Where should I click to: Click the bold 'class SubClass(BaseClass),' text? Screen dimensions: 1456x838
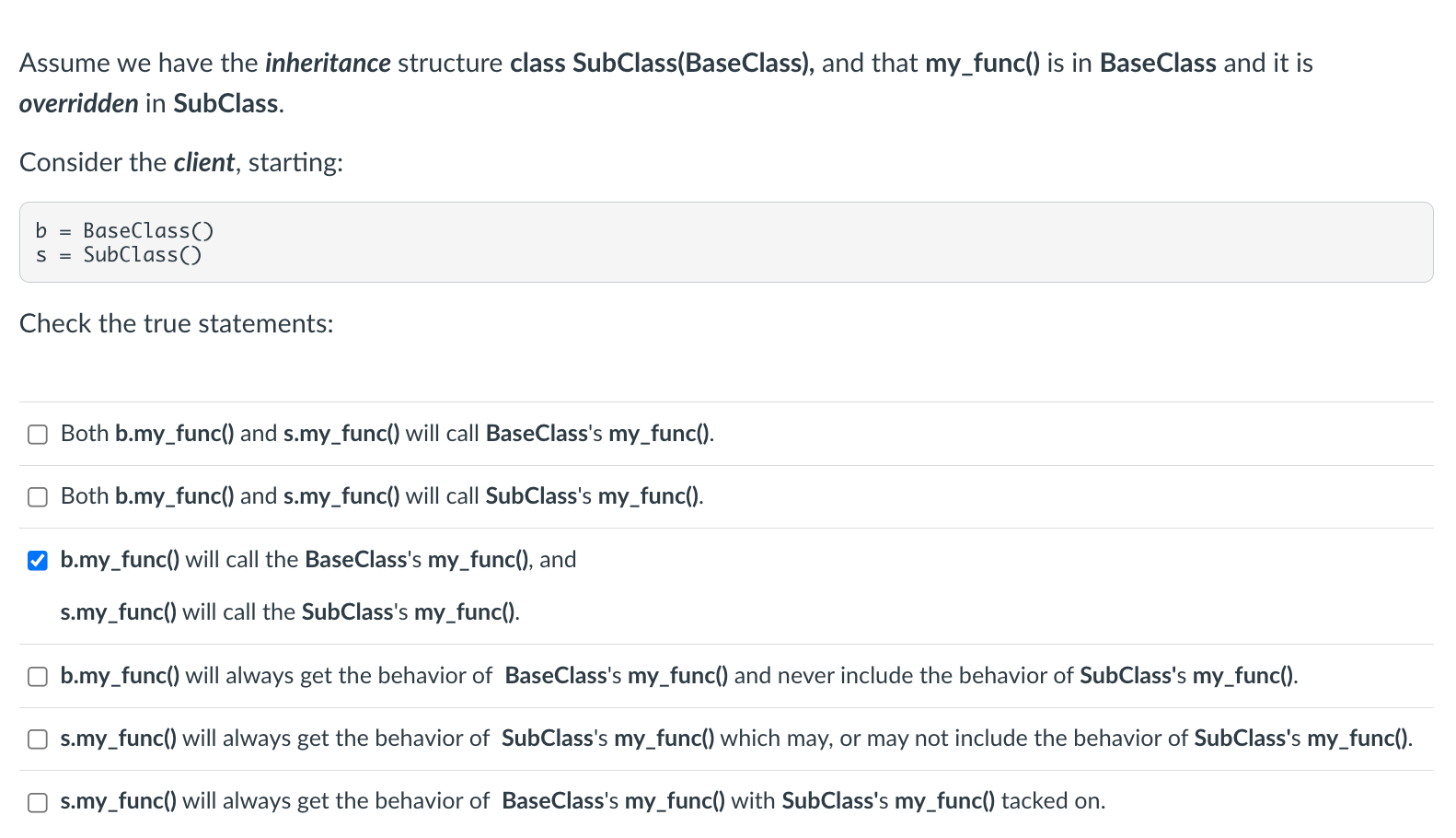tap(662, 64)
